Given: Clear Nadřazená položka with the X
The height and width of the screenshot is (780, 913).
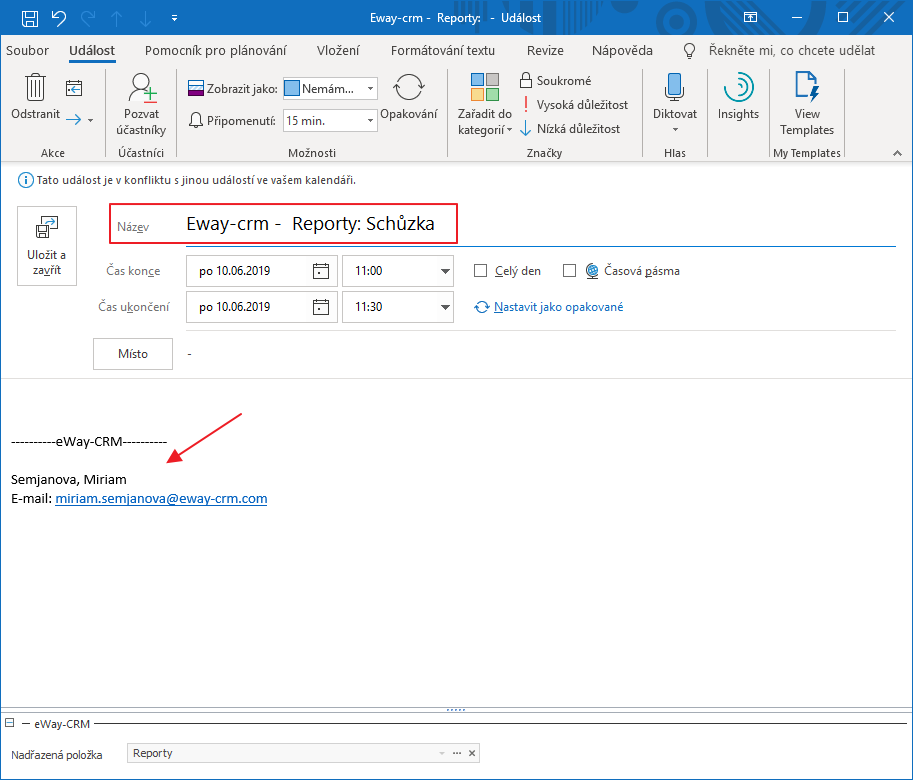Looking at the screenshot, I should [472, 753].
